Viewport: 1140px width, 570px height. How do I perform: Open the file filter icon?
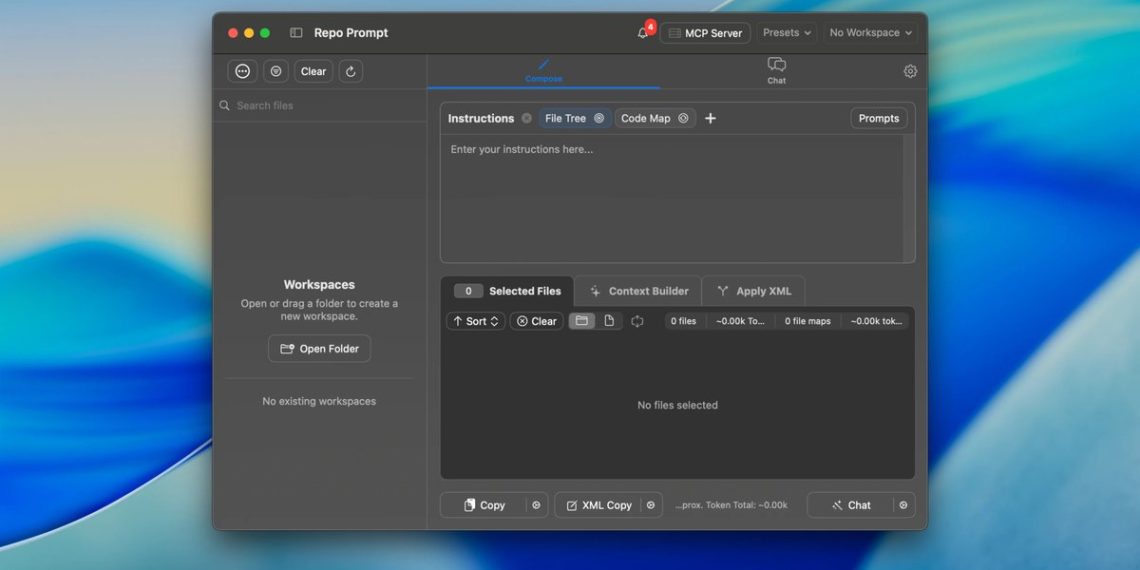[x=276, y=71]
